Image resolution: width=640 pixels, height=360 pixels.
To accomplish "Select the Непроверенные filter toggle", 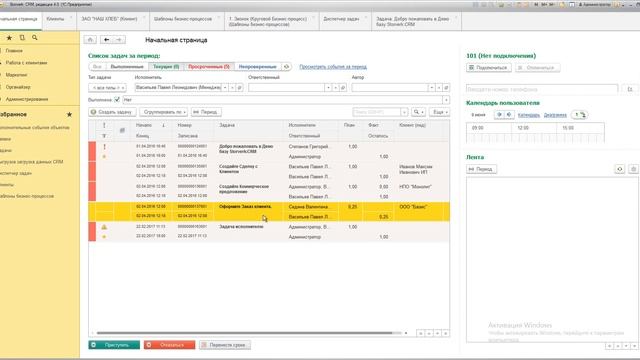I will coord(258,67).
